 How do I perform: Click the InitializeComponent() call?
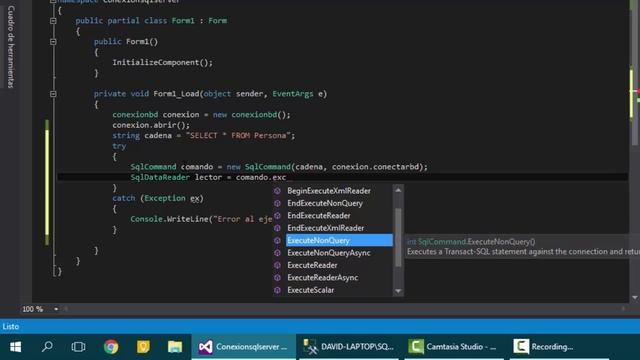click(162, 62)
